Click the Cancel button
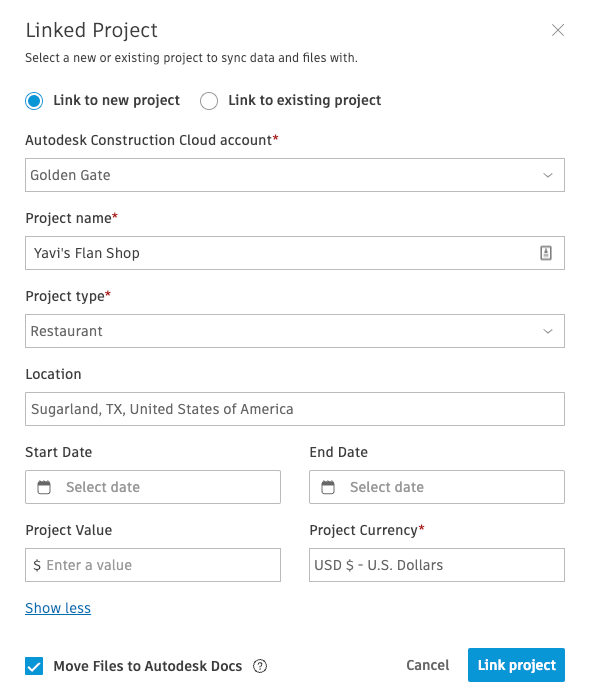Image resolution: width=592 pixels, height=695 pixels. 428,665
